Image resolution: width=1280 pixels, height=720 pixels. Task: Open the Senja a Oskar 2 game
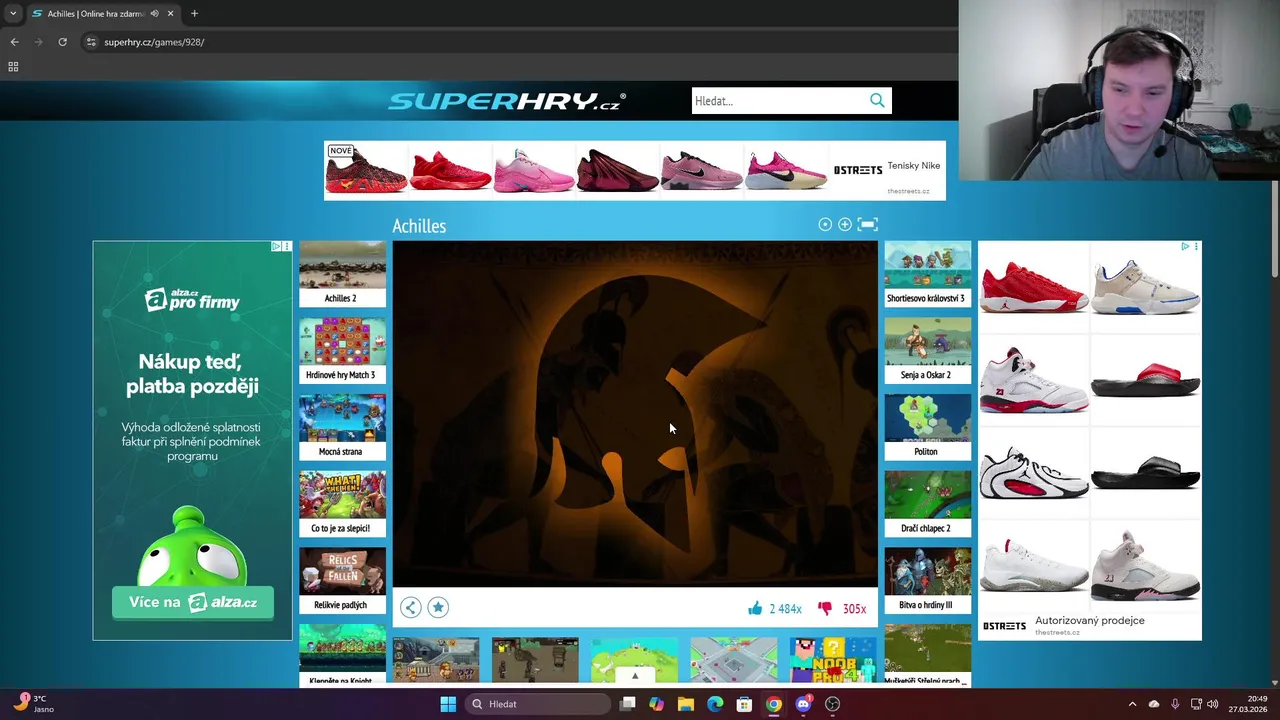(x=927, y=351)
